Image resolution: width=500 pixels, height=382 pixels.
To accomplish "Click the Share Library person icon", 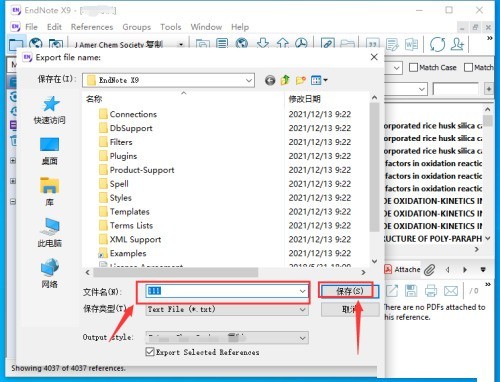I will point(457,44).
